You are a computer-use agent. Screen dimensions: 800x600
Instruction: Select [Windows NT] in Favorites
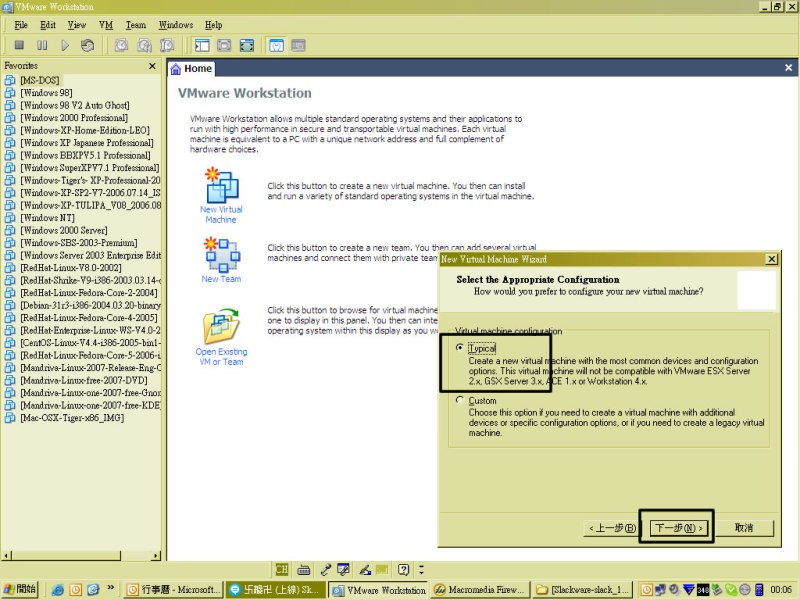47,218
